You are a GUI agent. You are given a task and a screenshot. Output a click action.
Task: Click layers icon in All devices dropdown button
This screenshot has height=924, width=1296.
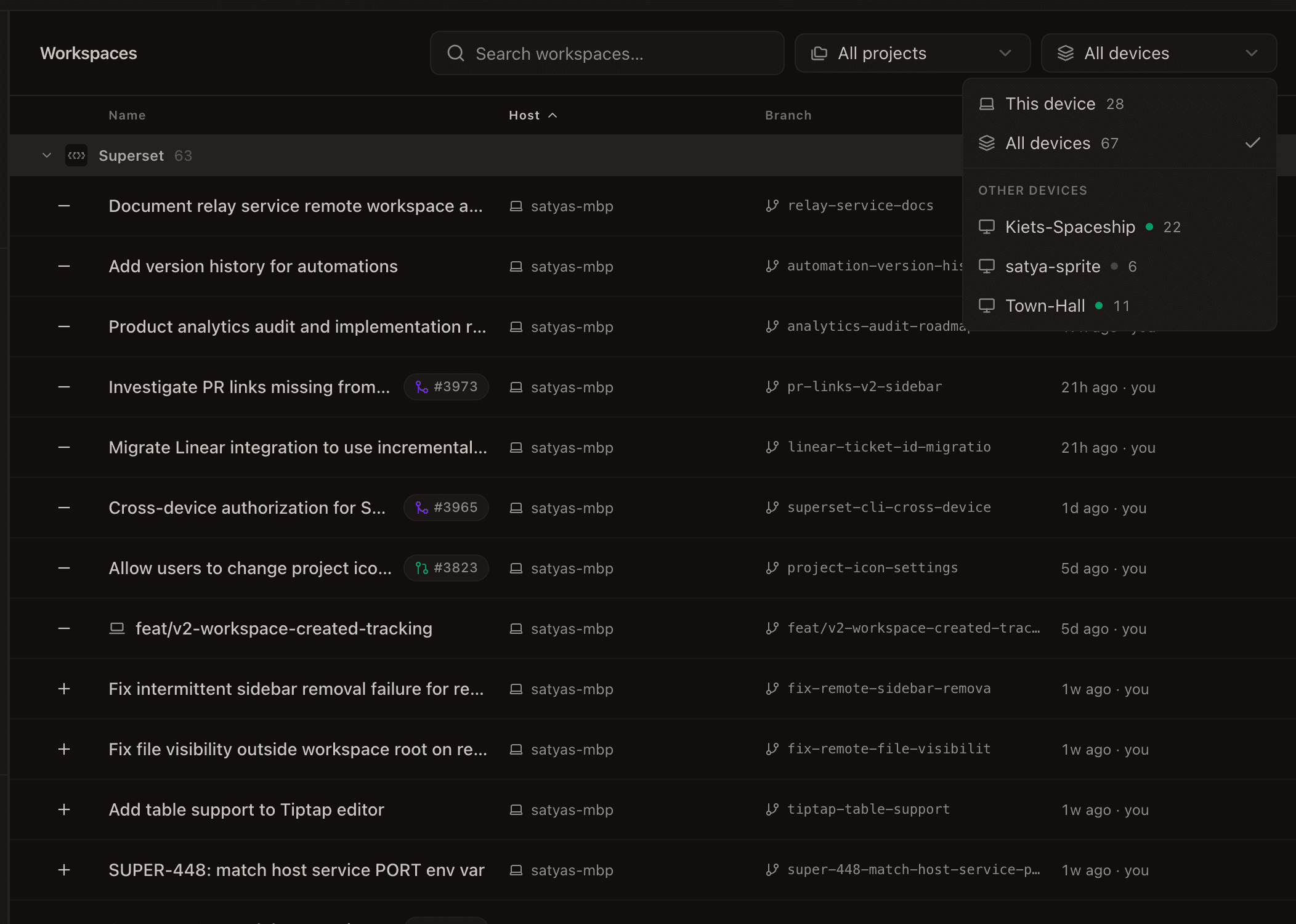click(x=1066, y=54)
